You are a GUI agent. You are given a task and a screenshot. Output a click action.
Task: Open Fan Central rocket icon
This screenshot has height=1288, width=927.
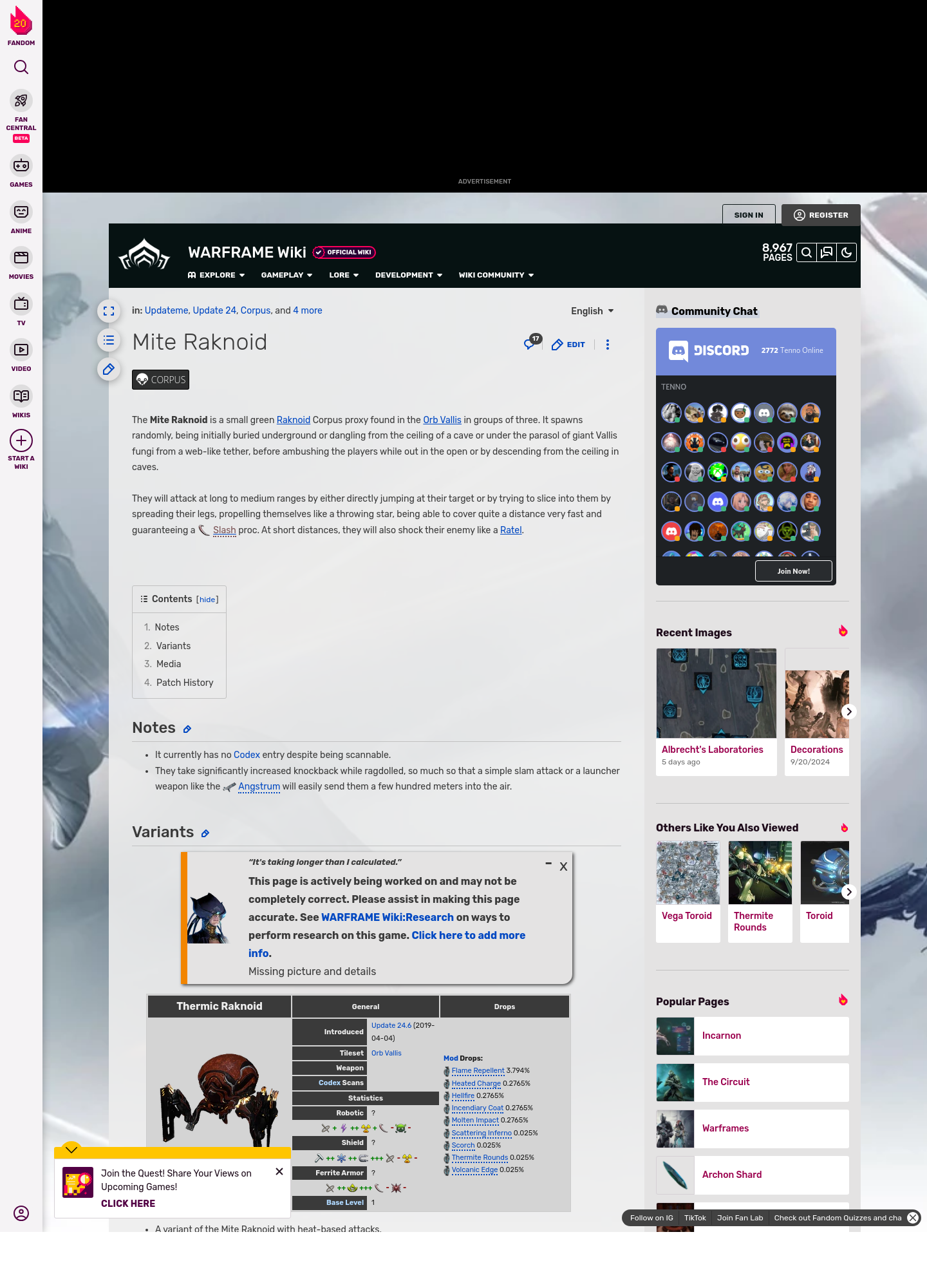pyautogui.click(x=21, y=100)
